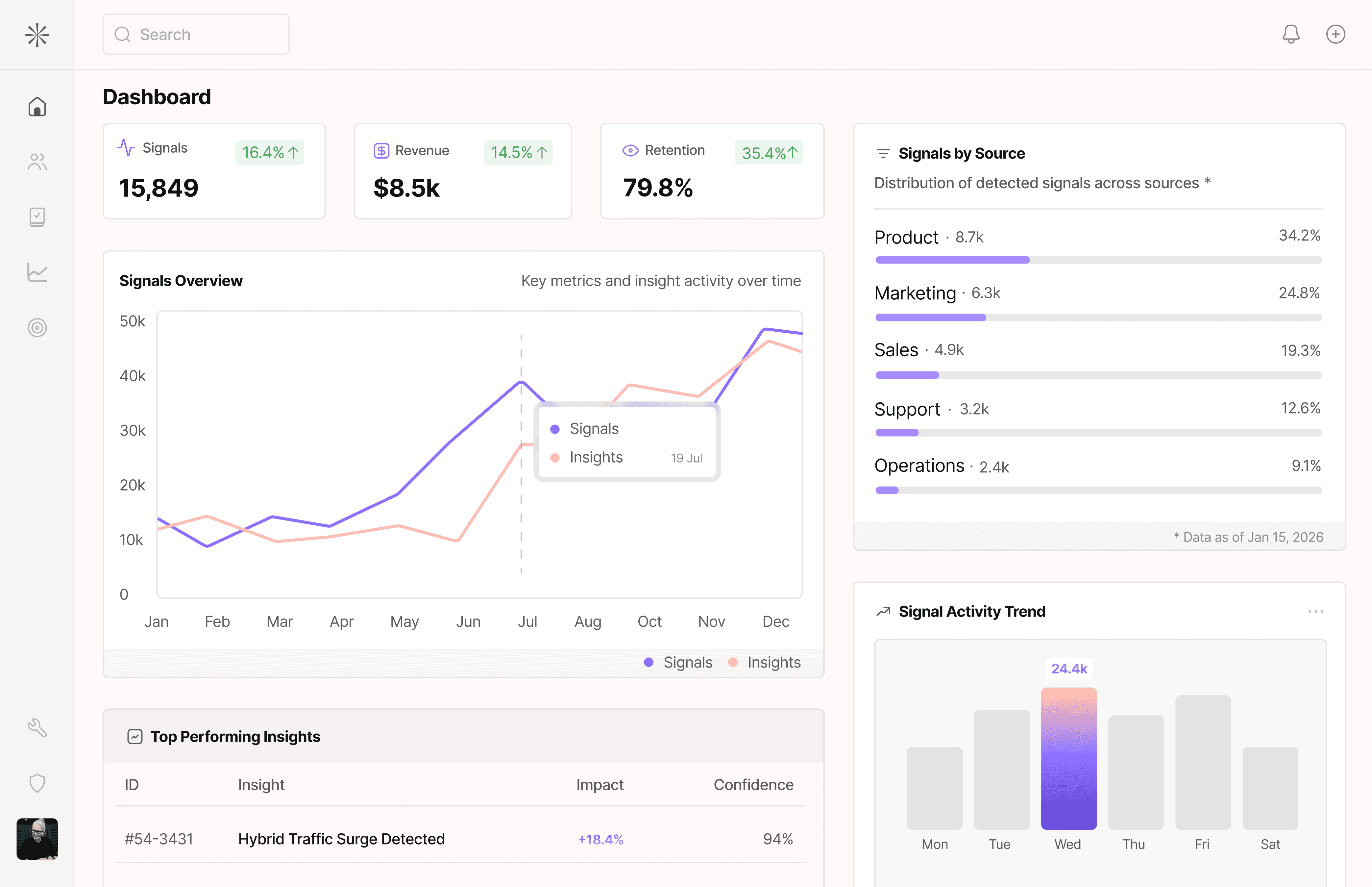Image resolution: width=1372 pixels, height=887 pixels.
Task: Click the filter icon beside Signals by Source
Action: point(883,153)
